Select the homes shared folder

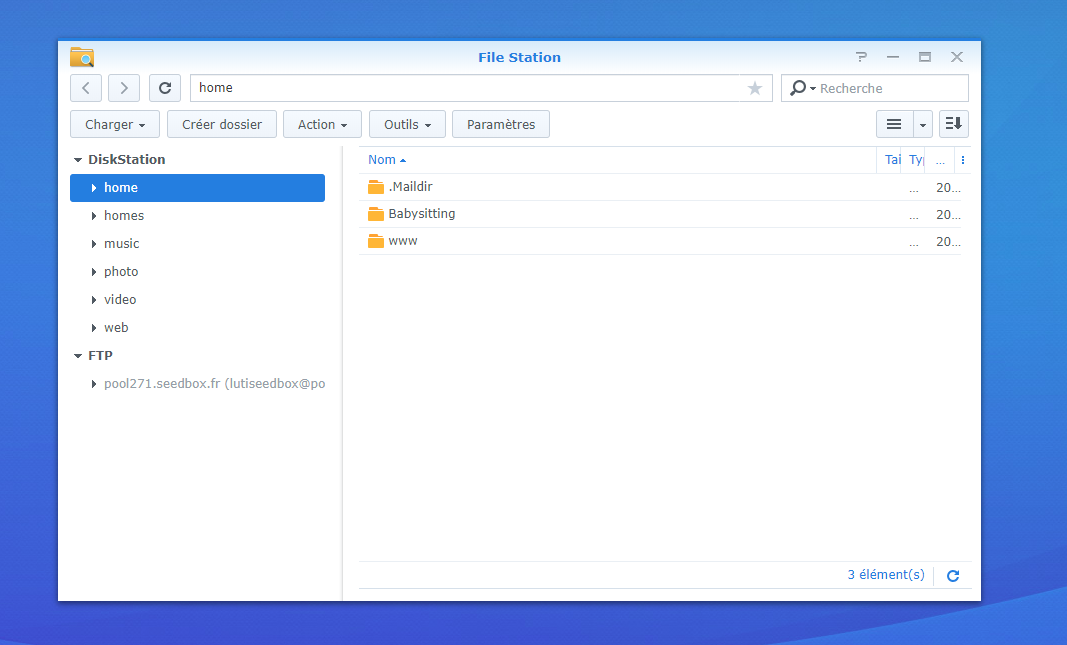point(124,216)
